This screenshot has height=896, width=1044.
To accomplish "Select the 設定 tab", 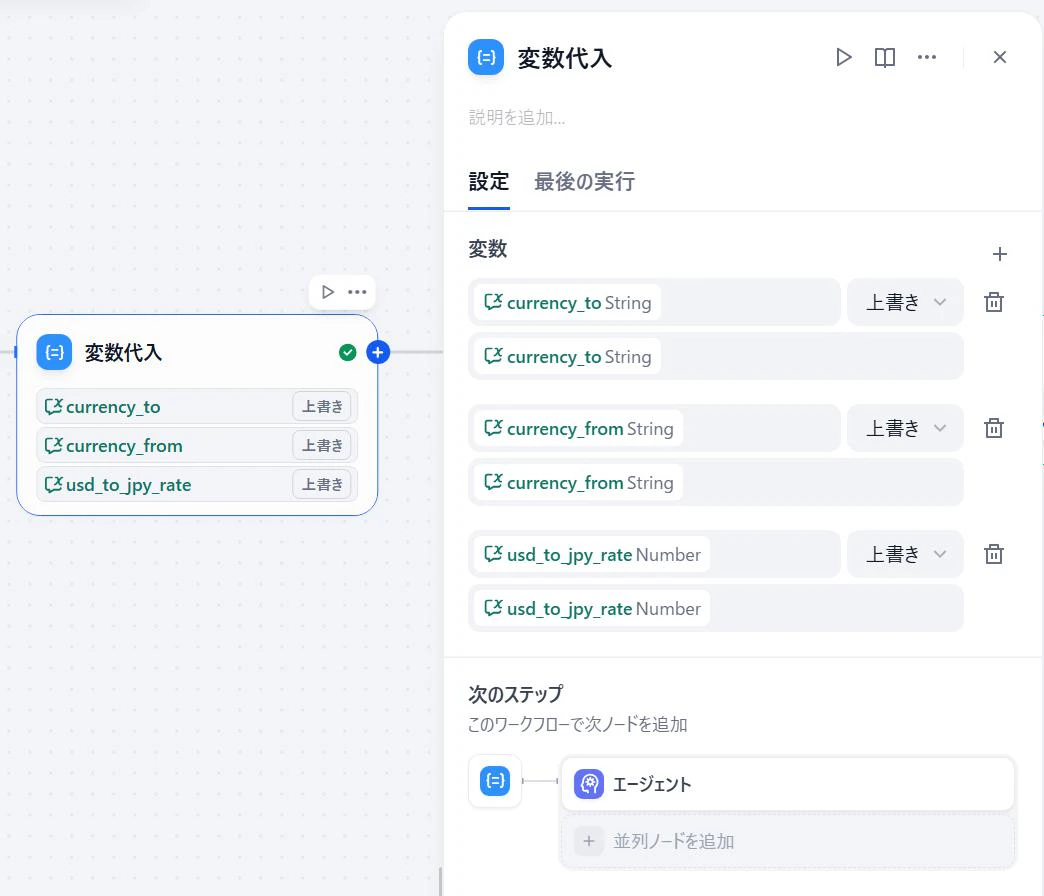I will (x=489, y=181).
